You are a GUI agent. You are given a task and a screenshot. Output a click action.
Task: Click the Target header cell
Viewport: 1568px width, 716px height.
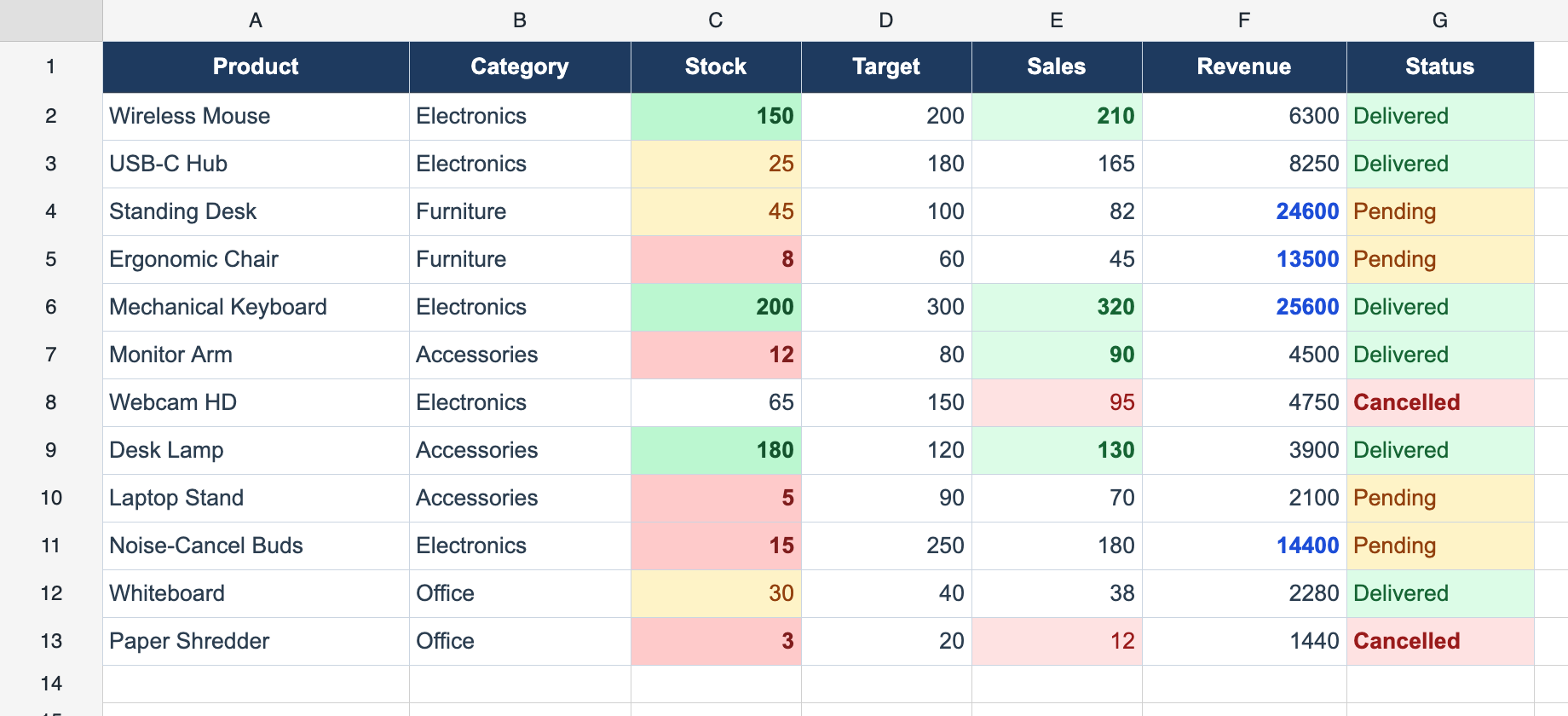pyautogui.click(x=886, y=66)
